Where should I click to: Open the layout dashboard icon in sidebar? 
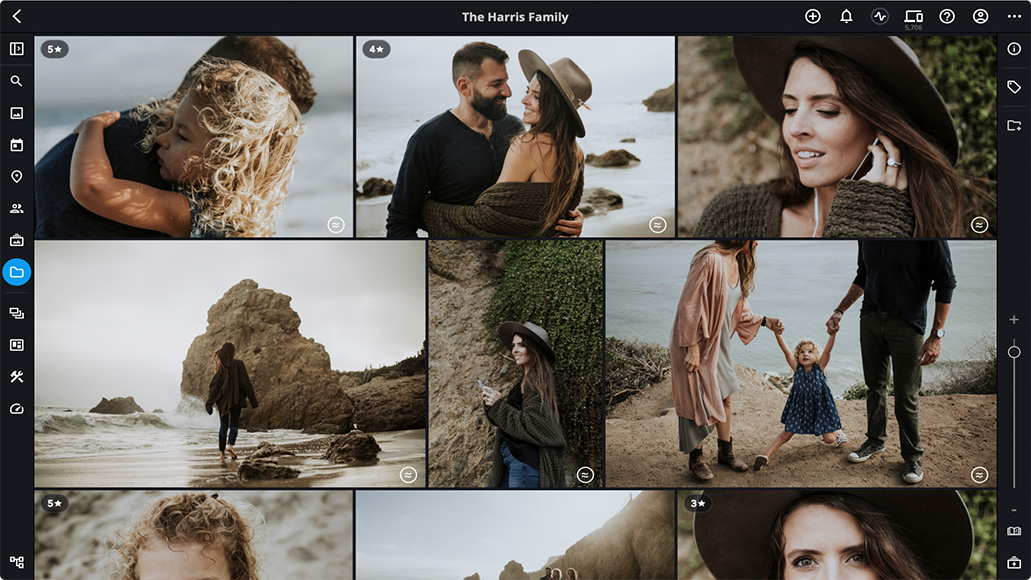click(x=16, y=345)
